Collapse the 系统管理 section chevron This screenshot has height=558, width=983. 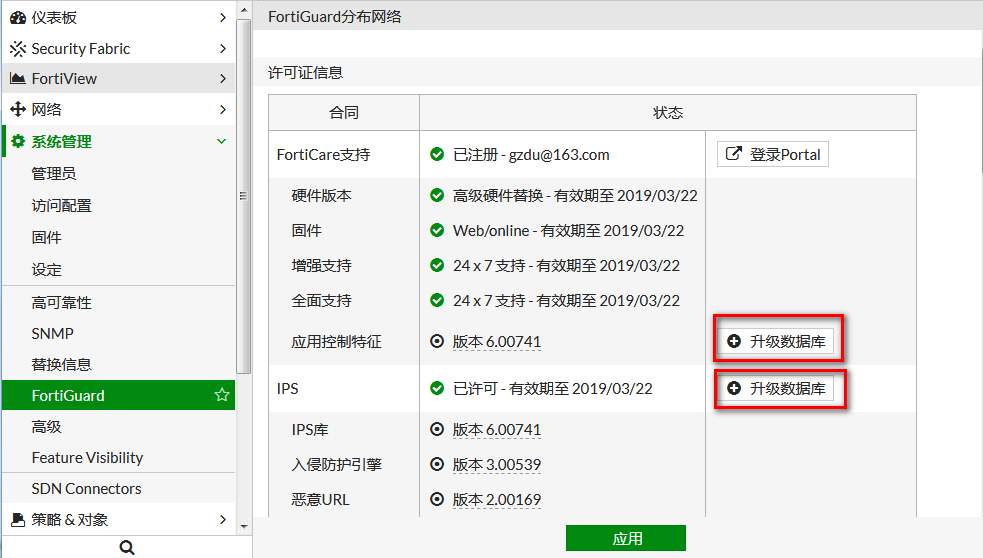point(222,141)
